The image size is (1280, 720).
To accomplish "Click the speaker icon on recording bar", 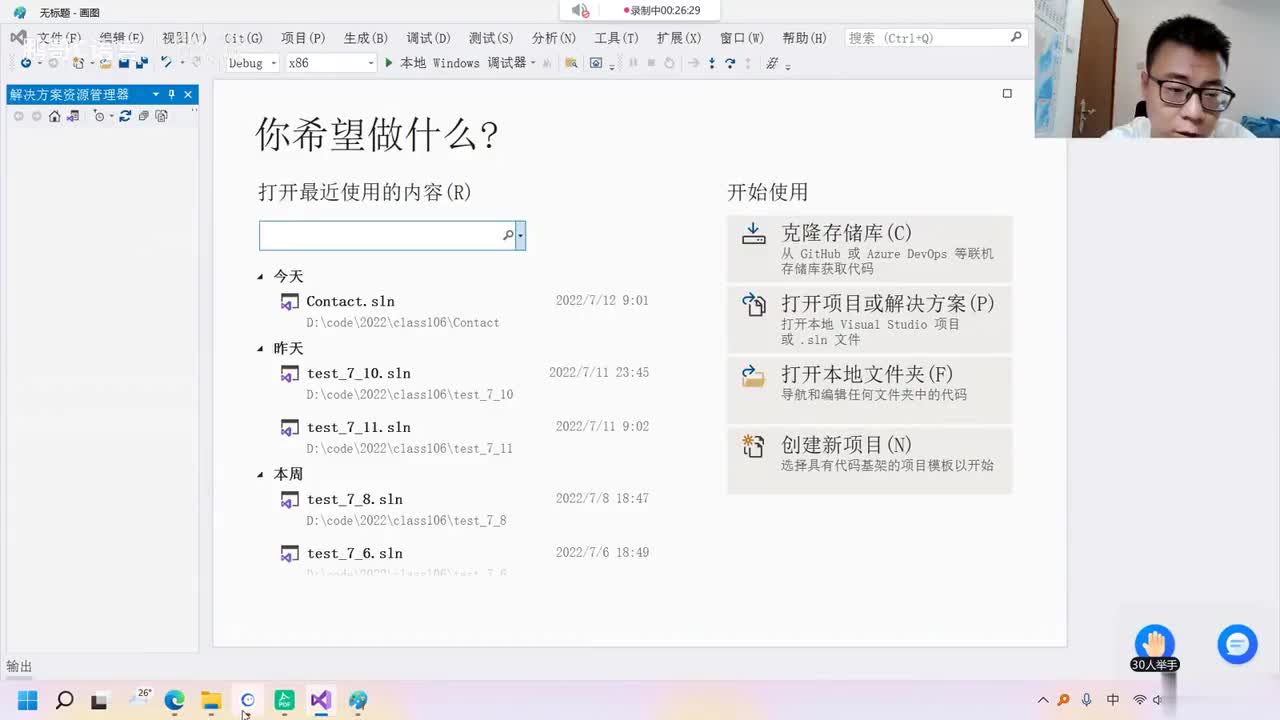I will [x=580, y=10].
